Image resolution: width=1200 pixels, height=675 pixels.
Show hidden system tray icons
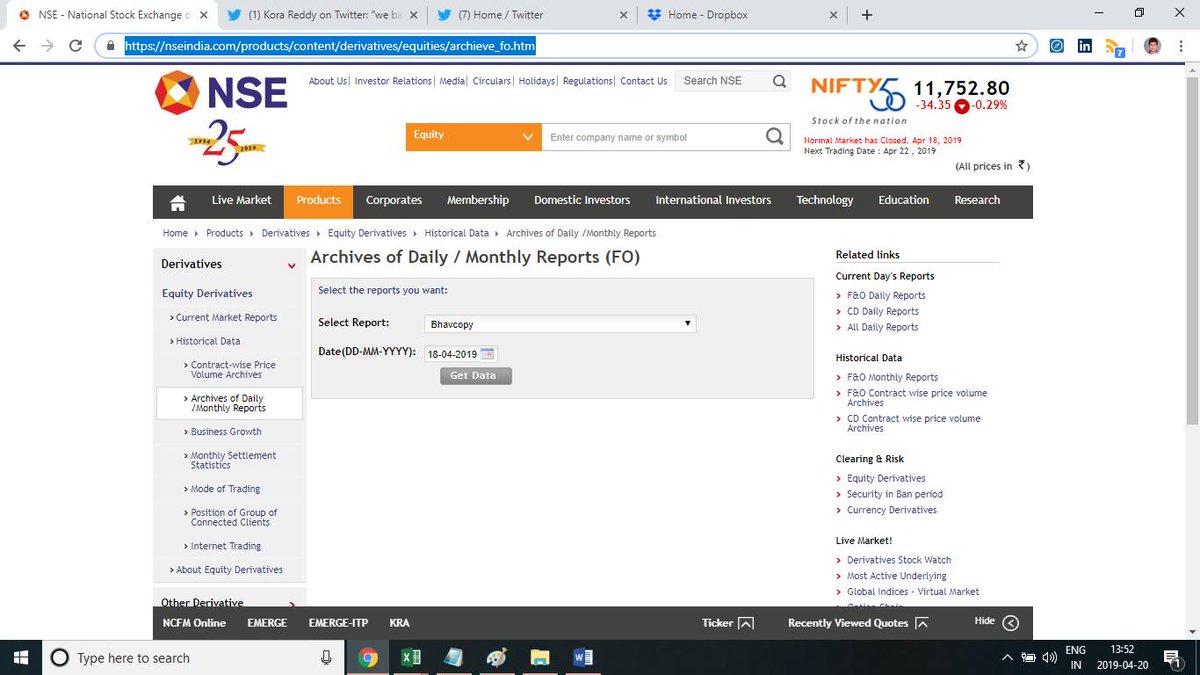coord(1007,658)
